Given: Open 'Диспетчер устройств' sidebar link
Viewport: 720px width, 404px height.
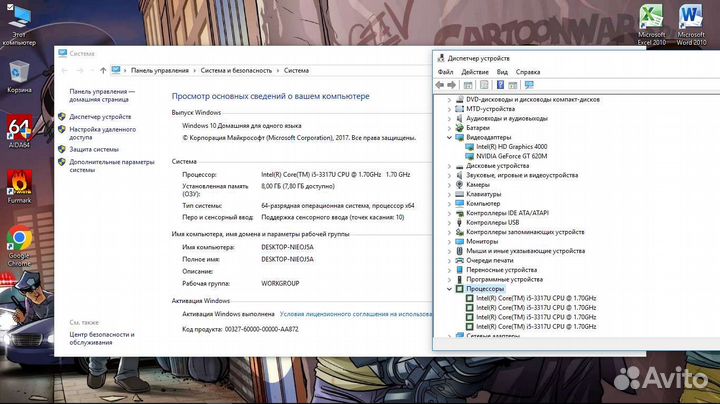Looking at the screenshot, I should coord(100,117).
